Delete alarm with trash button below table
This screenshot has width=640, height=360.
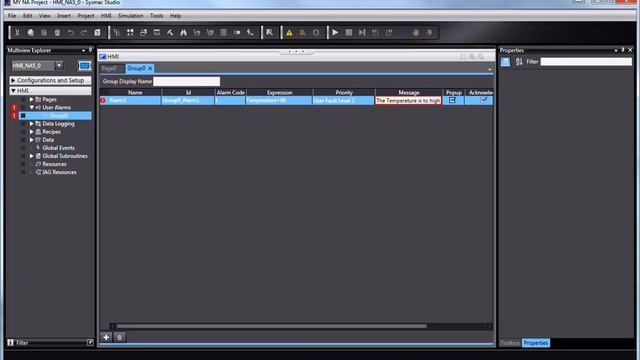tap(120, 337)
